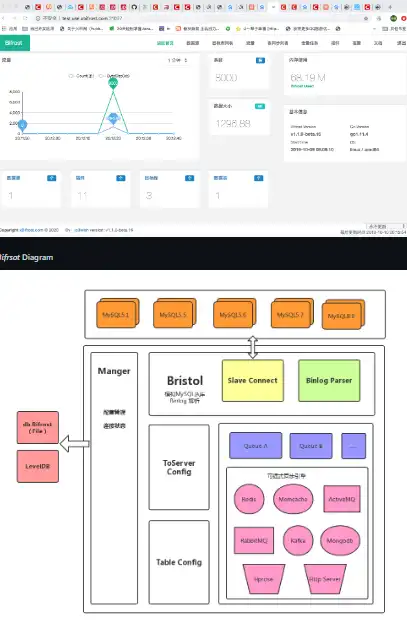Screen dimensions: 407x624
Task: Click the pink Kafka circle
Action: (298, 540)
